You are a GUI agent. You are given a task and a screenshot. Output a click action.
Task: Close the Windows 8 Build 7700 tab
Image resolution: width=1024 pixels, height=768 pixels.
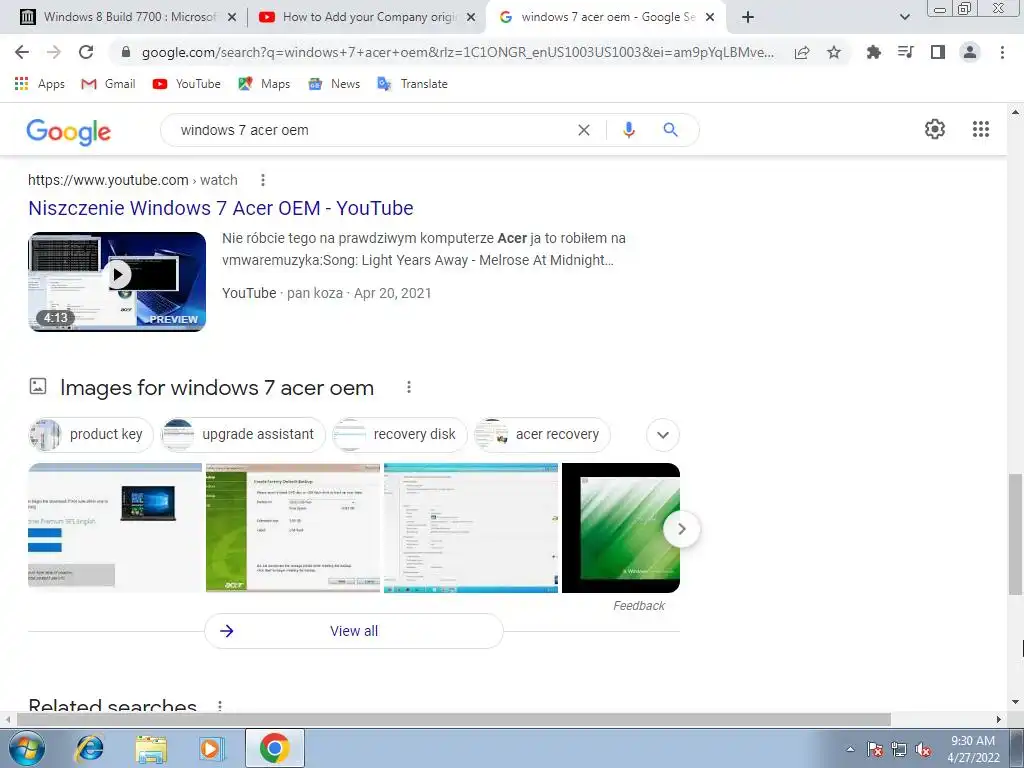[231, 17]
